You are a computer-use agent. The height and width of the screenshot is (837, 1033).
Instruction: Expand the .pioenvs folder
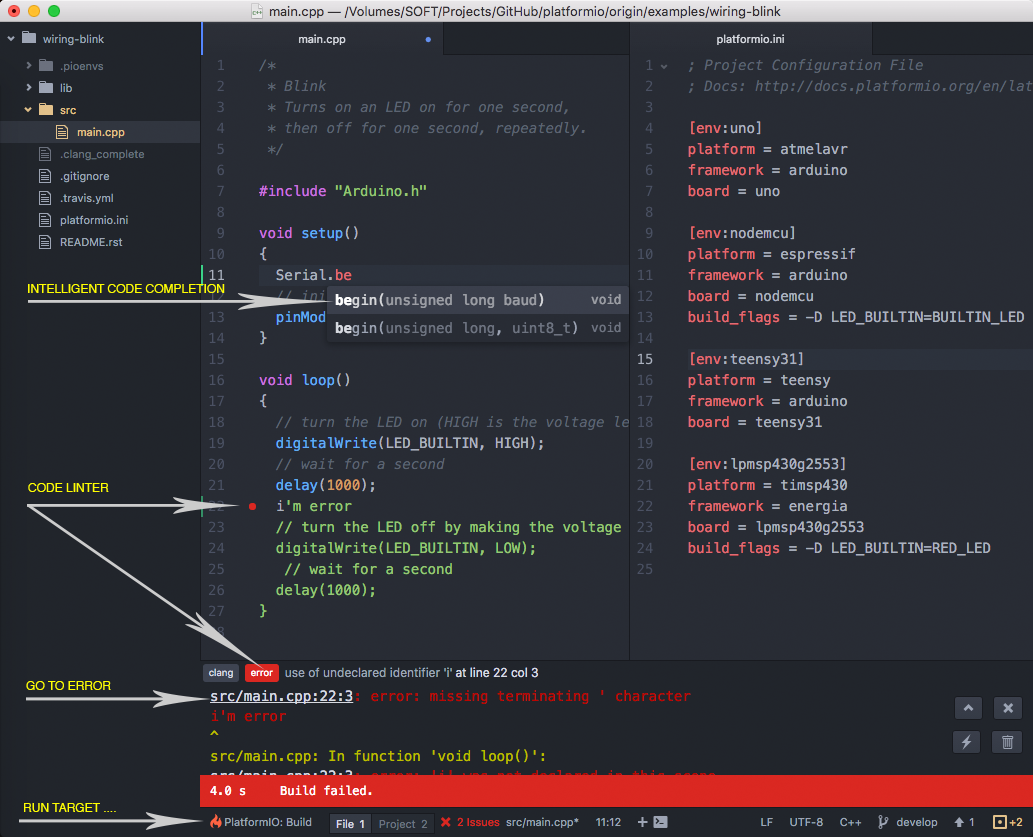pyautogui.click(x=28, y=65)
